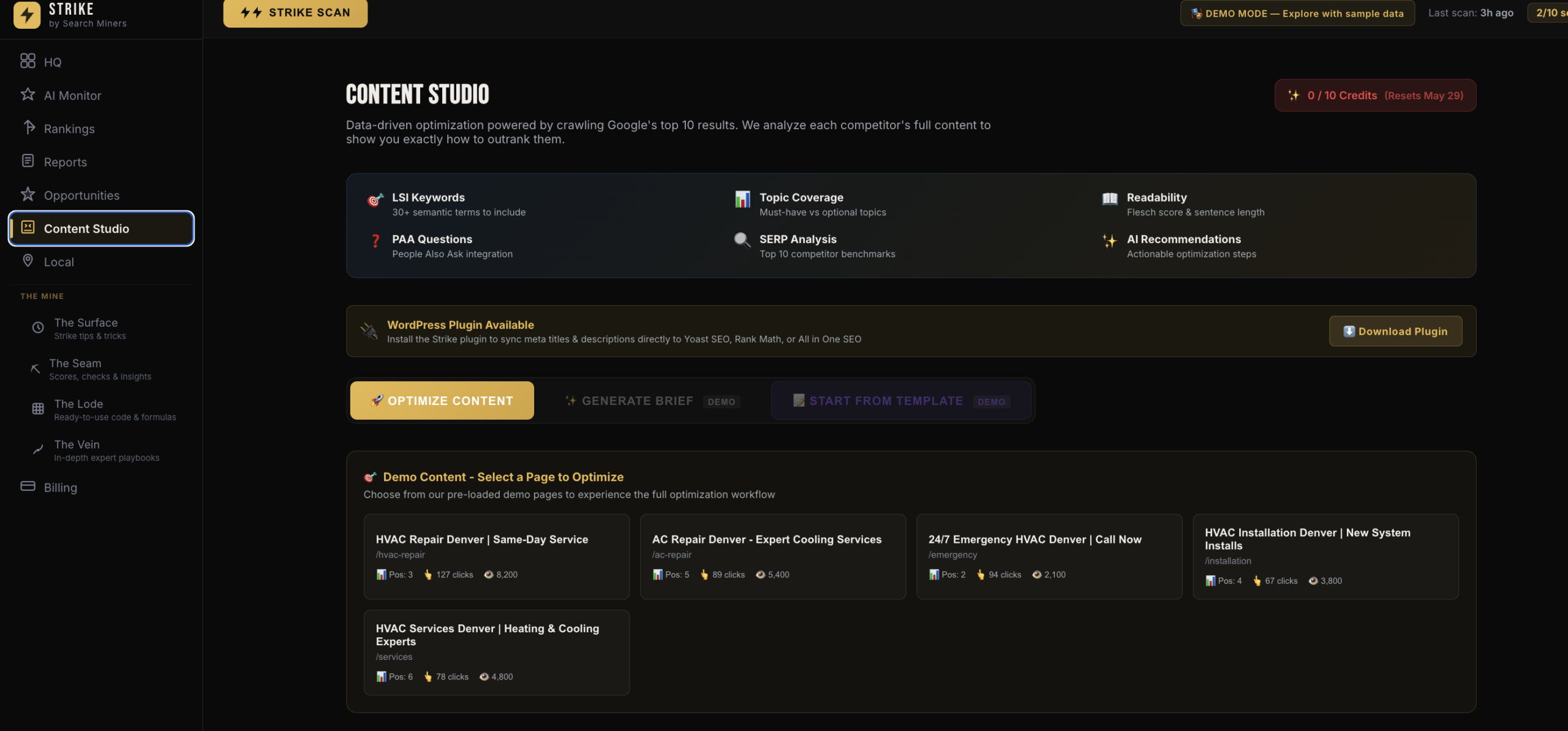Click the Topic Coverage bar chart icon

coord(742,199)
